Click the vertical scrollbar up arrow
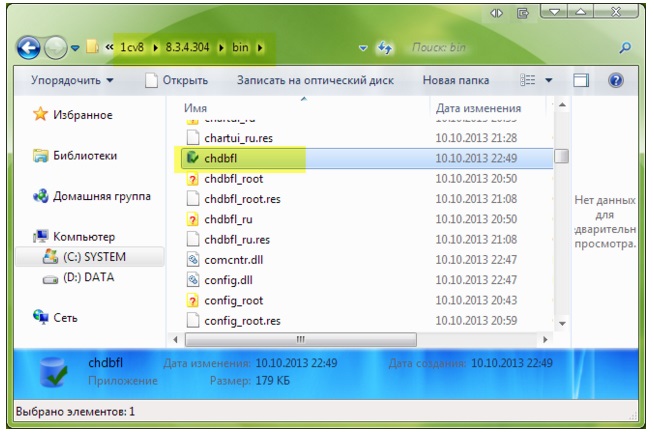The image size is (654, 435). (x=562, y=105)
